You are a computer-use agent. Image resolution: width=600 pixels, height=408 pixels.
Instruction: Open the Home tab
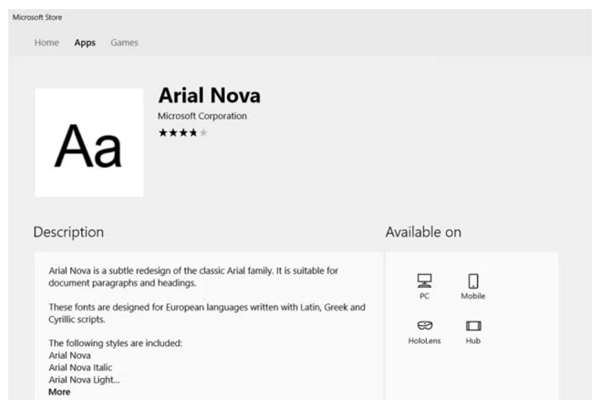46,42
